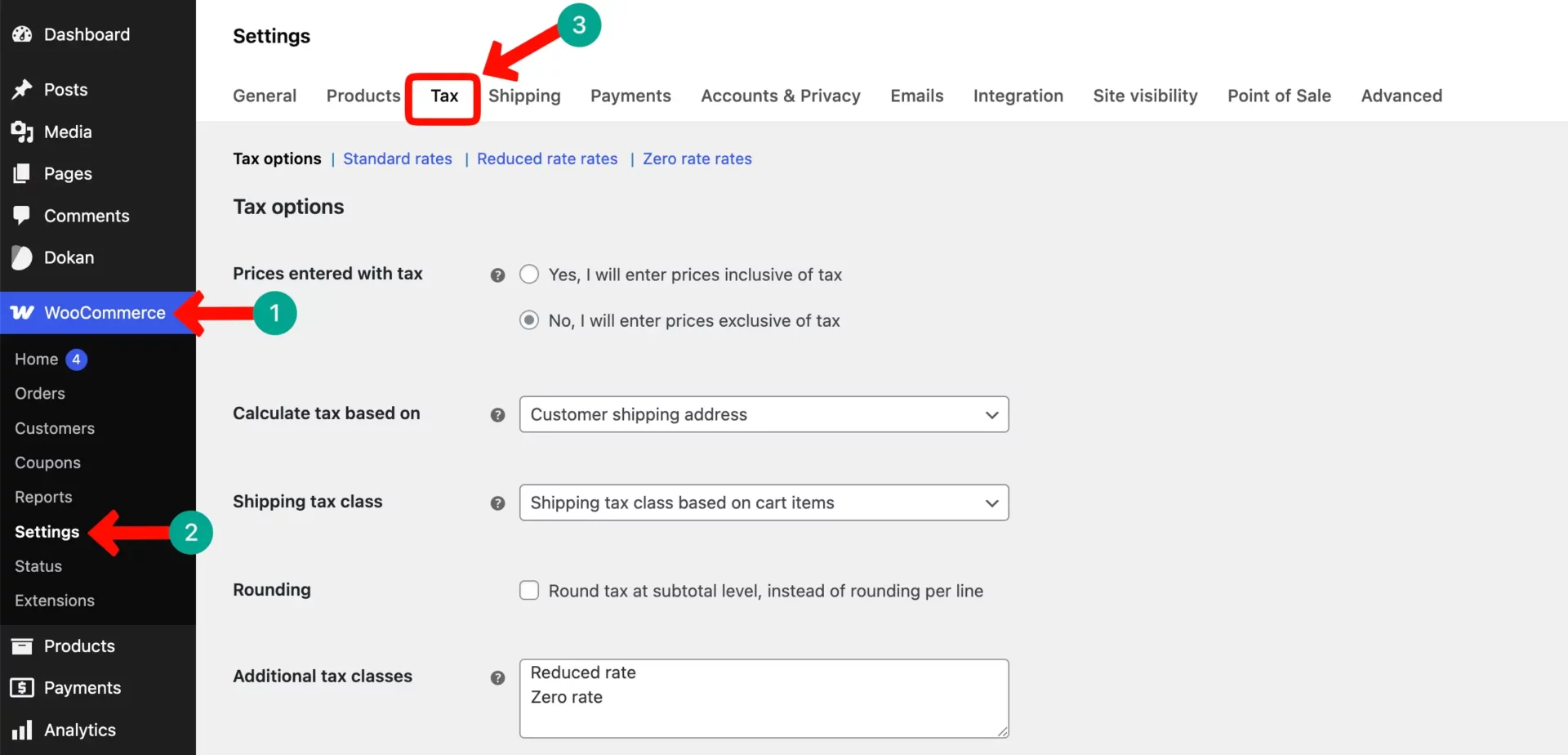The height and width of the screenshot is (755, 1568).
Task: Show help tip for Prices entered with tax
Action: pyautogui.click(x=497, y=275)
